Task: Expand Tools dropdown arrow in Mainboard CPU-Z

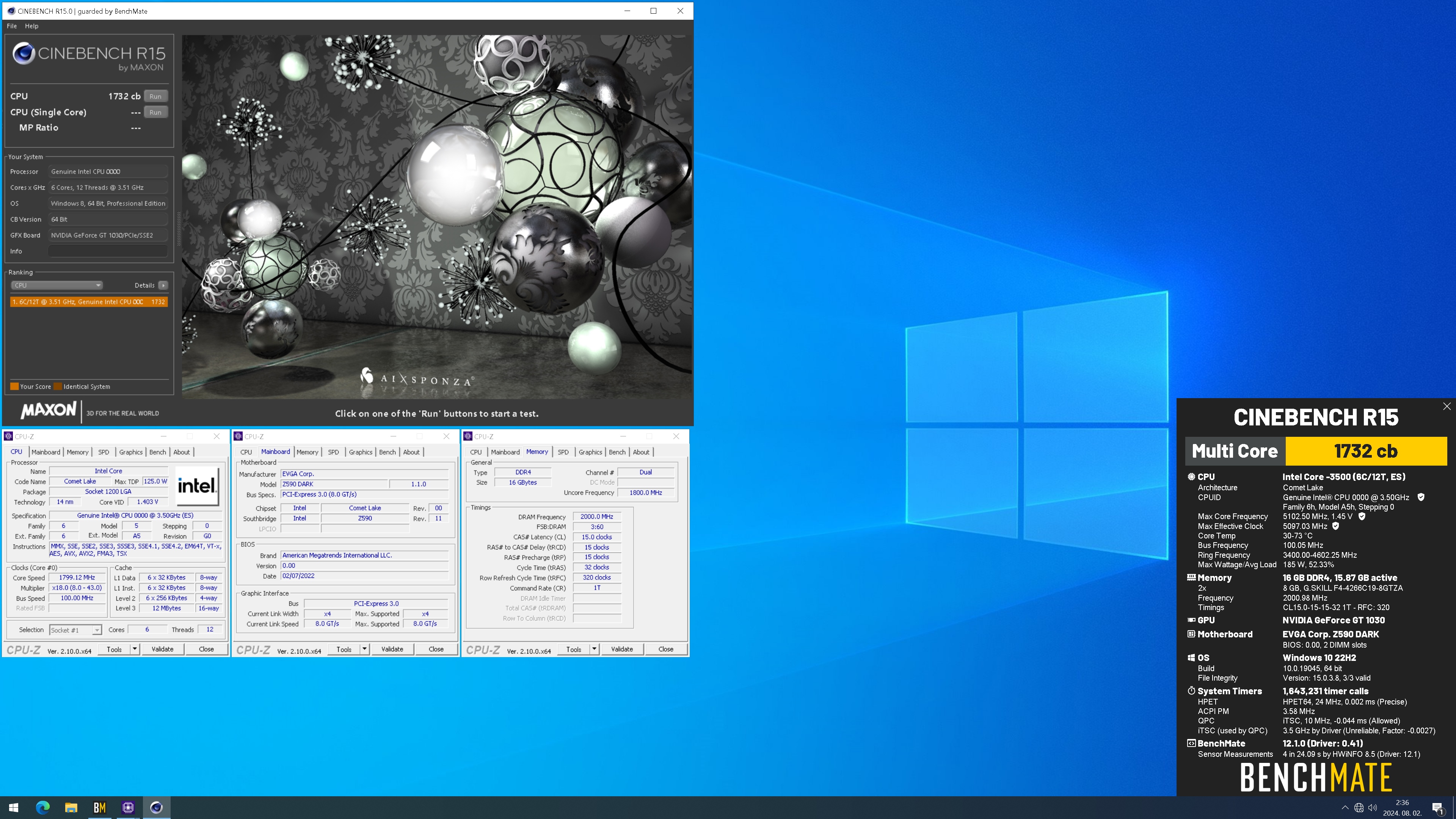Action: [364, 649]
